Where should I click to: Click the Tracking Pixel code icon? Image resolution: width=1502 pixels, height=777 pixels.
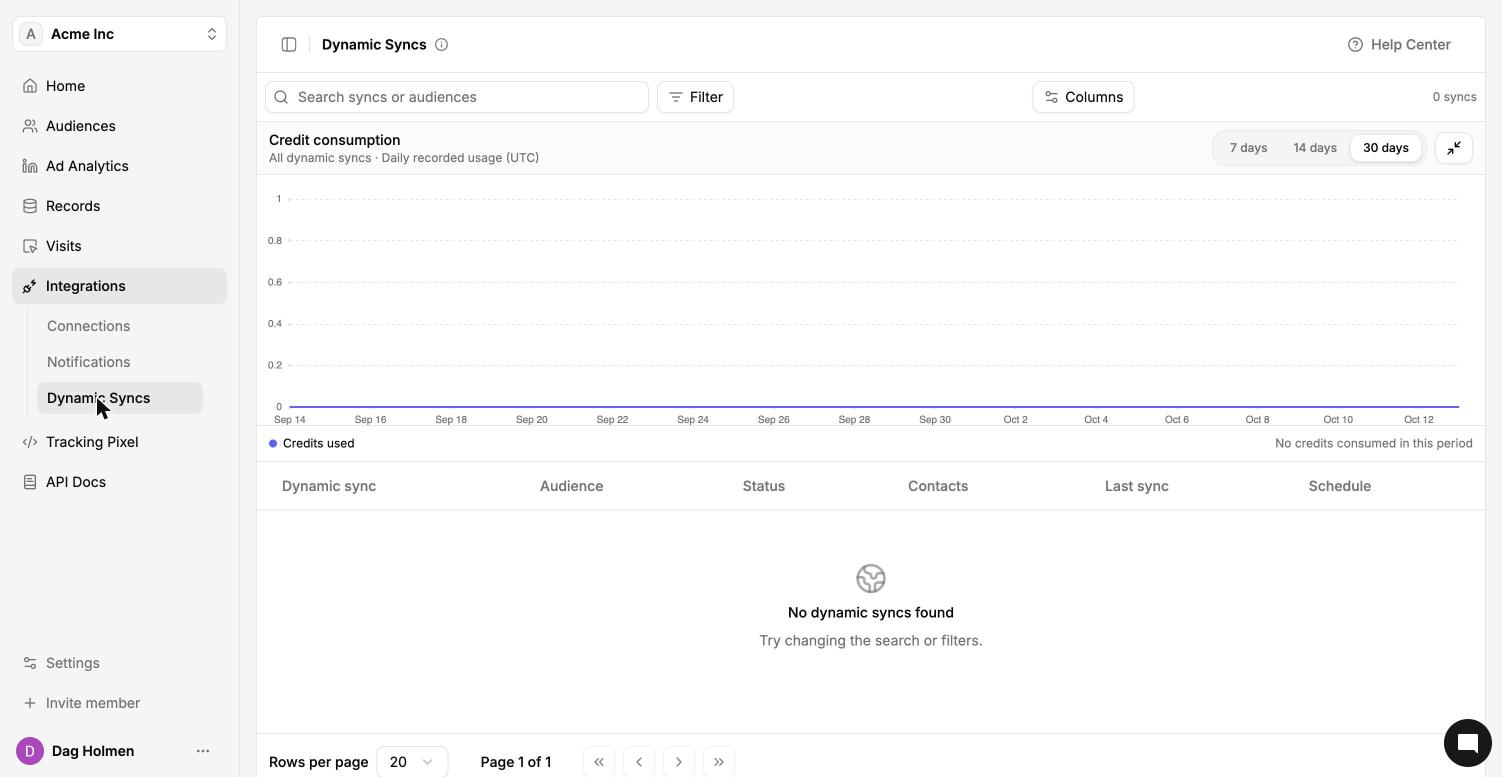pyautogui.click(x=30, y=442)
